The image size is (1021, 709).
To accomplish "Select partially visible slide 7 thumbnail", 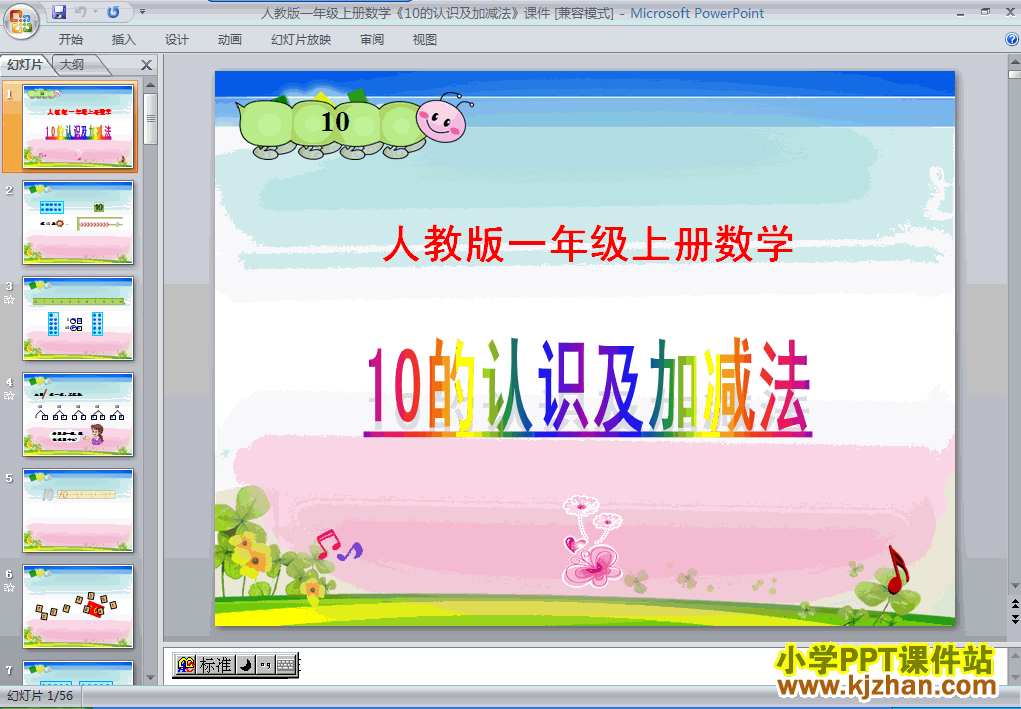I will (77, 673).
